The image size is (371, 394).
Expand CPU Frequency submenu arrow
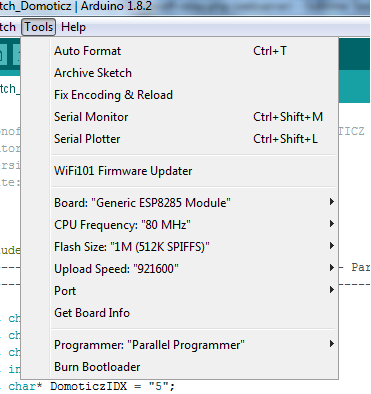[x=331, y=224]
